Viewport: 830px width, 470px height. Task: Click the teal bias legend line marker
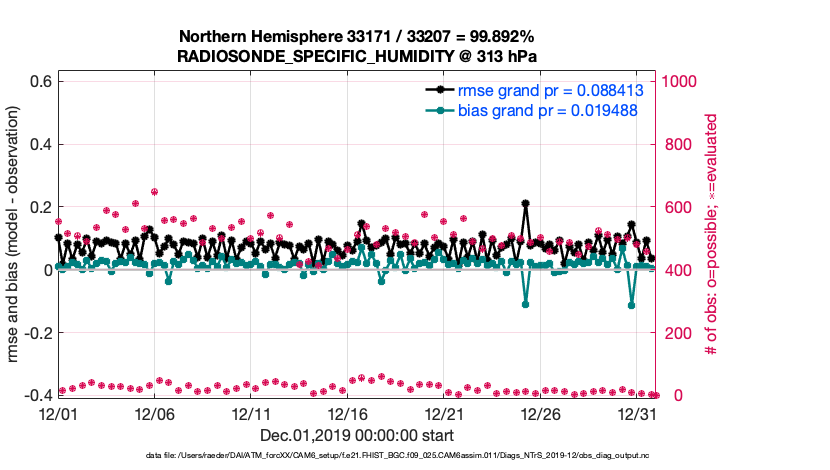436,110
